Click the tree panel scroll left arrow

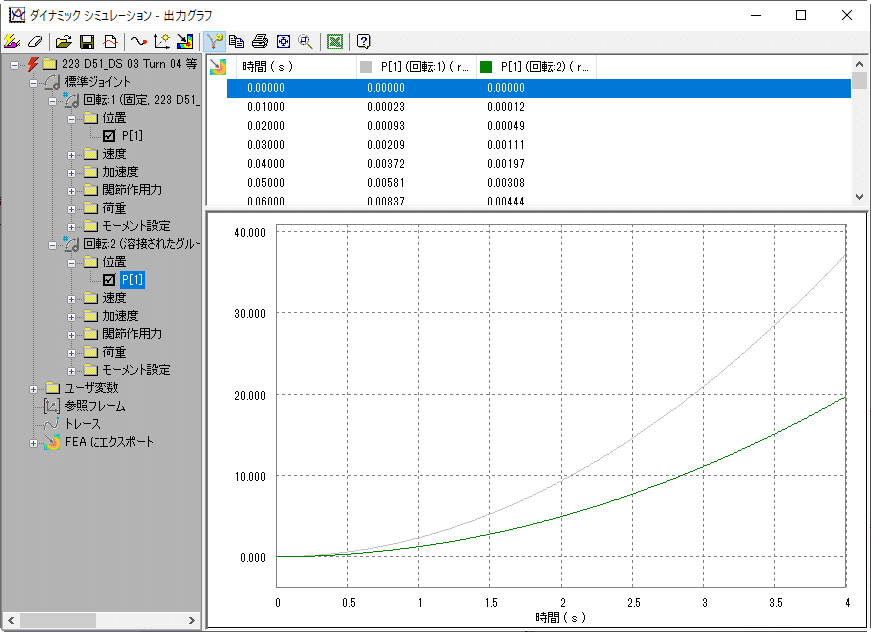tap(11, 620)
